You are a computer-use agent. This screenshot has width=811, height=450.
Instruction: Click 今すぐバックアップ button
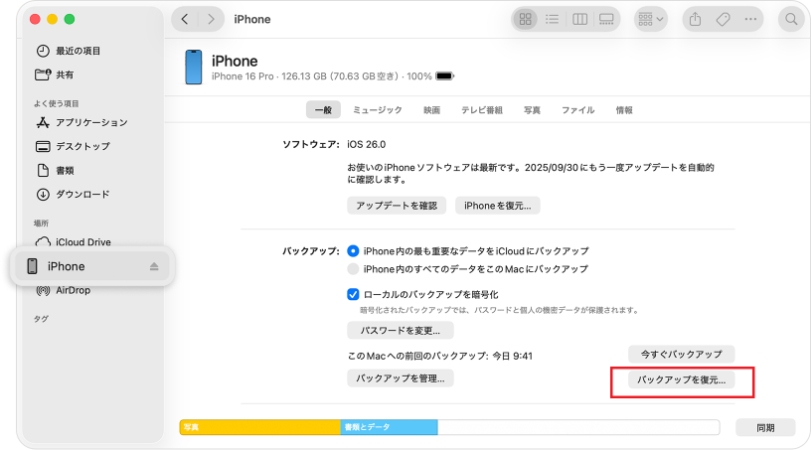[x=681, y=354]
